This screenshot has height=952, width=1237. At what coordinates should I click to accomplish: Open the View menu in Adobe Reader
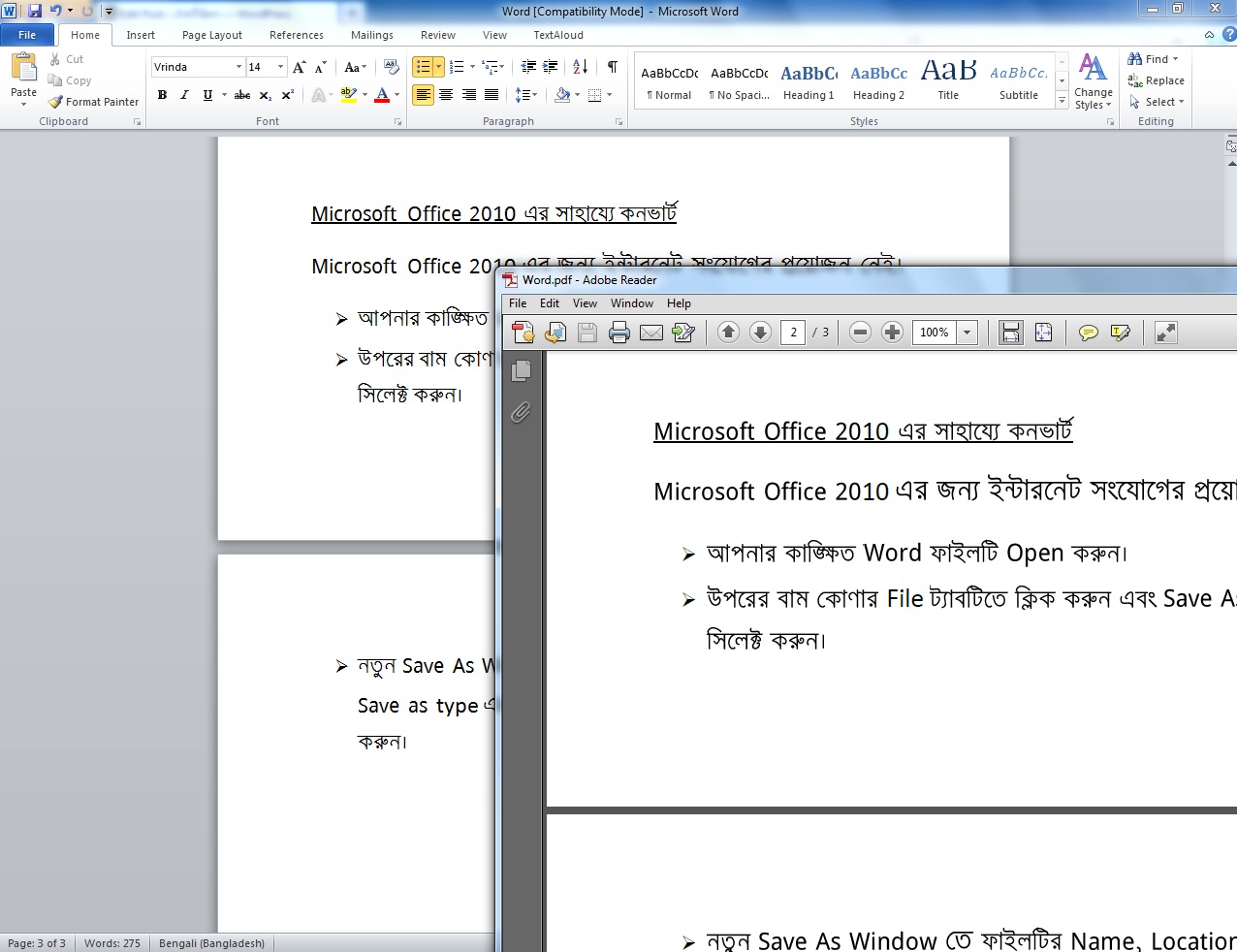(585, 303)
